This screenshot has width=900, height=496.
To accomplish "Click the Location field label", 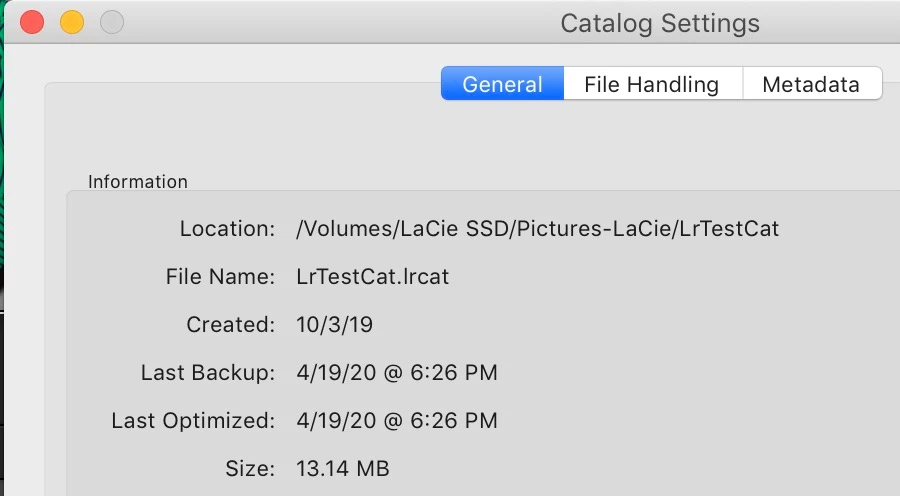I will point(227,229).
